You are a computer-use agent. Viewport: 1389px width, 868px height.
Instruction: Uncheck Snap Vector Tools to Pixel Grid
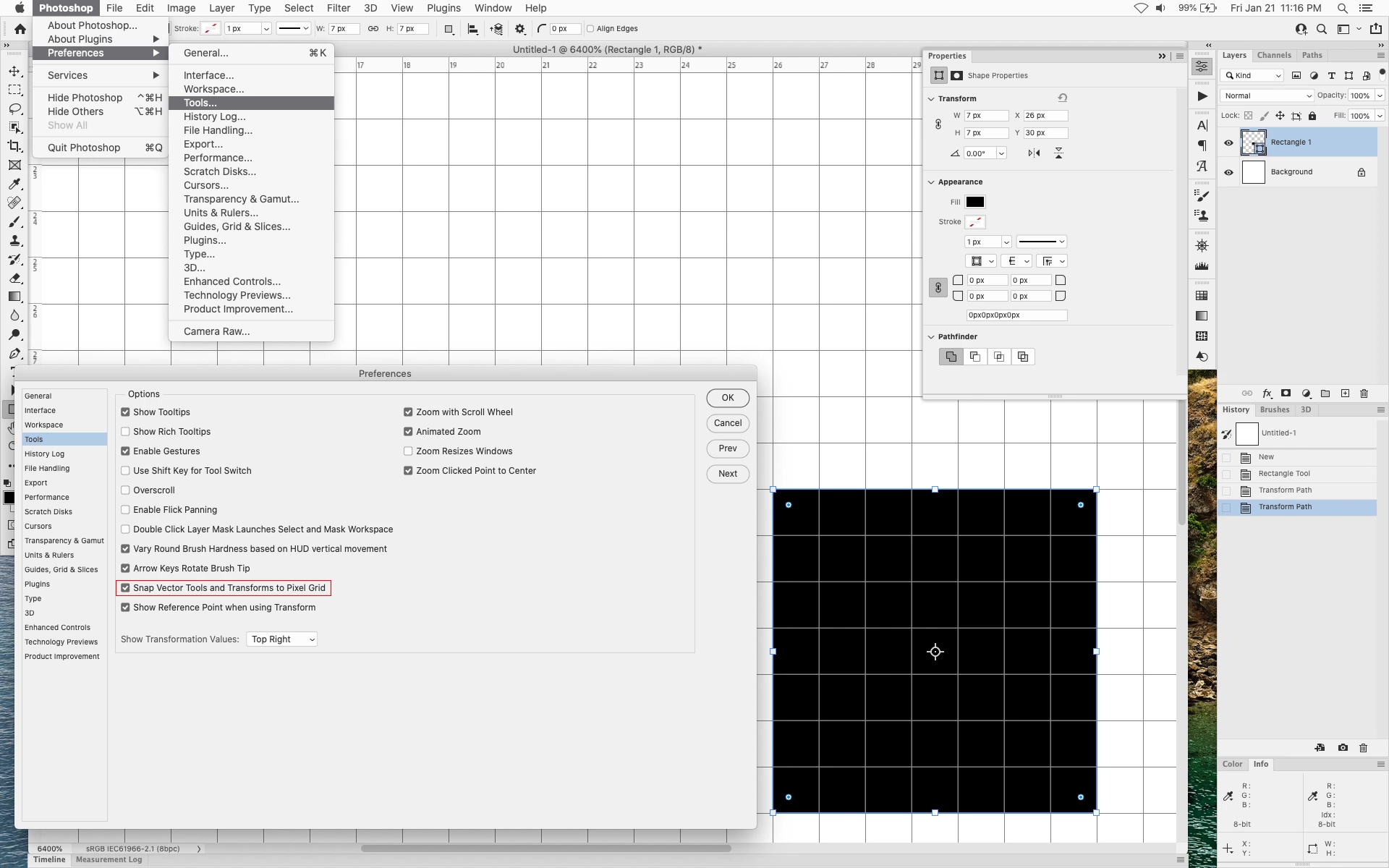tap(125, 588)
